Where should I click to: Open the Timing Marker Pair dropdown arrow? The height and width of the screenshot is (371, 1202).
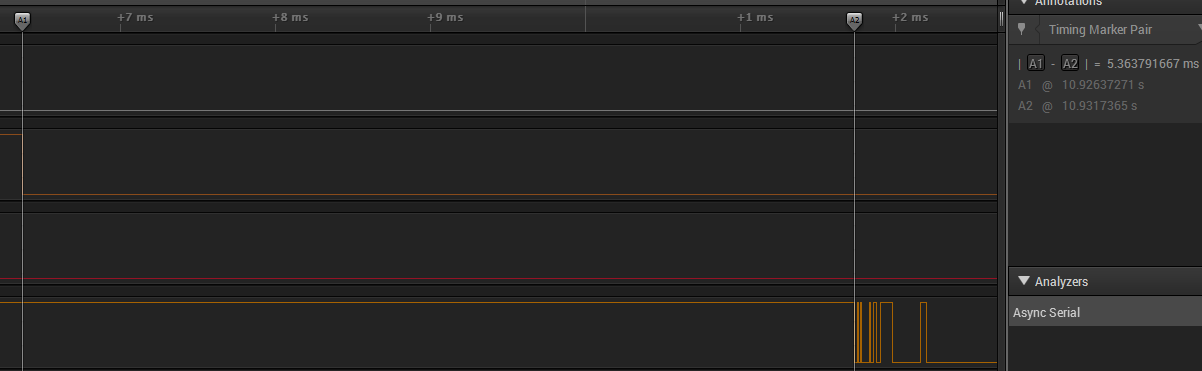pos(1199,29)
